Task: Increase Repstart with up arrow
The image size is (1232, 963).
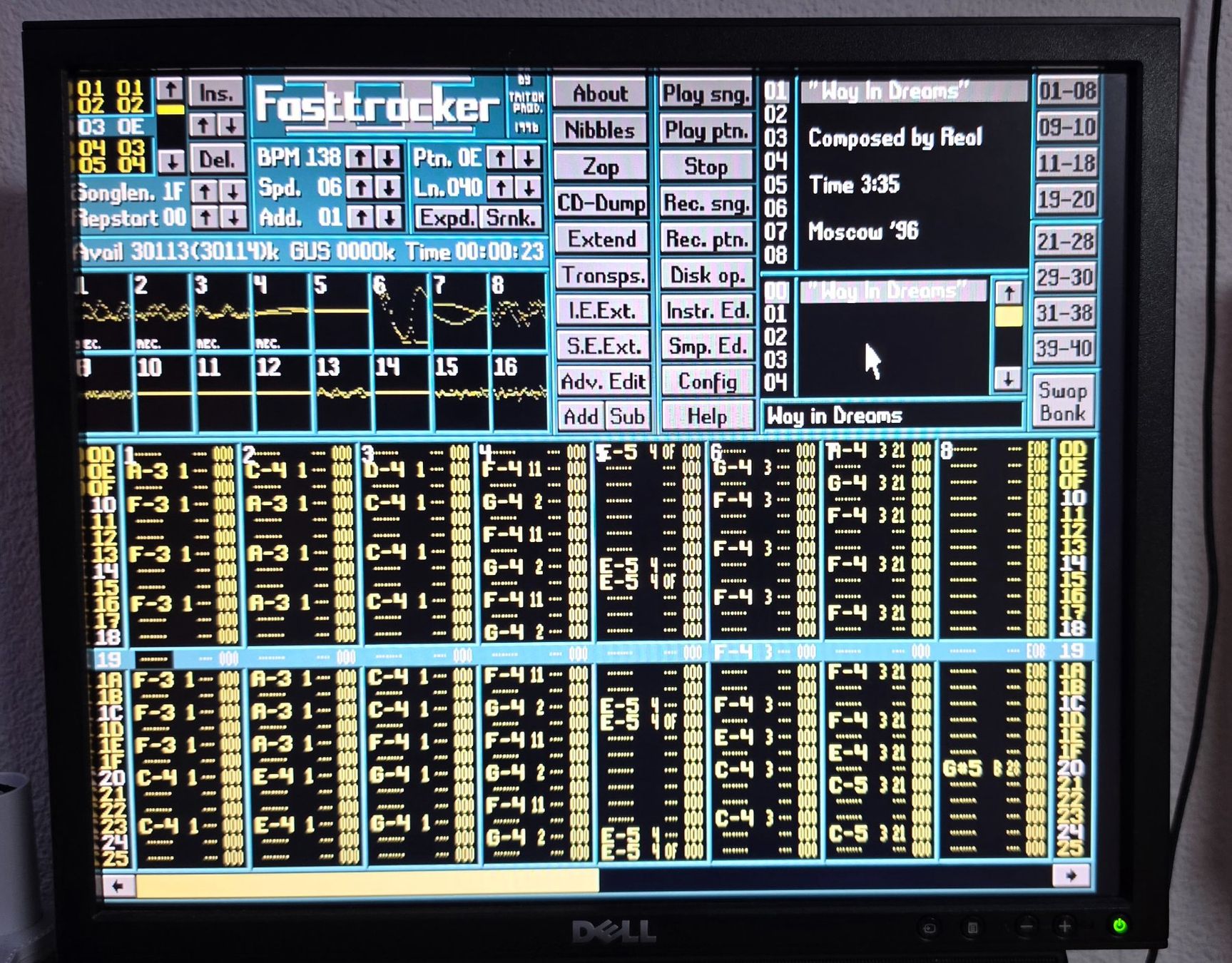Action: 205,218
